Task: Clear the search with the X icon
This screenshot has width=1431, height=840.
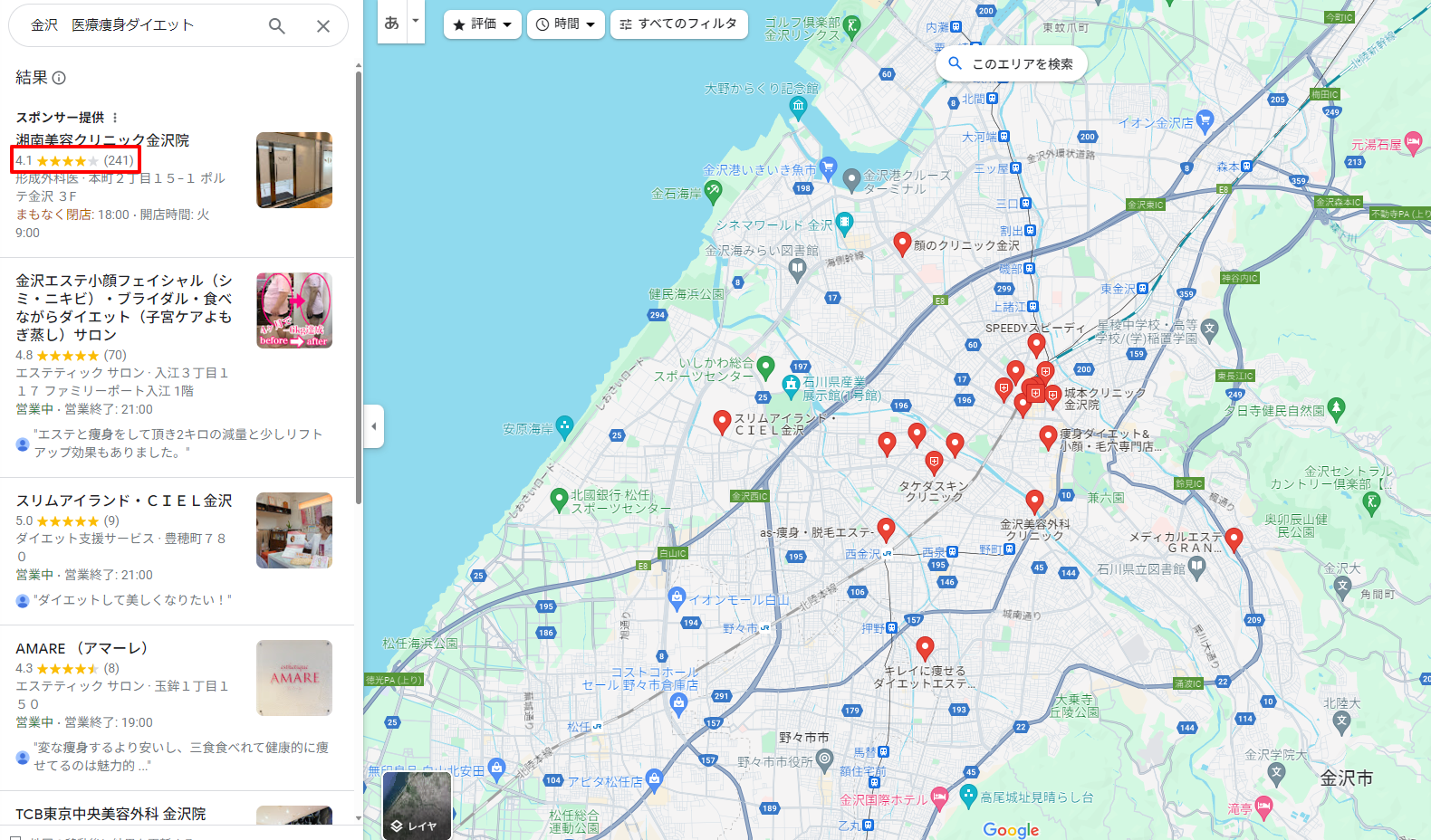Action: (x=322, y=26)
